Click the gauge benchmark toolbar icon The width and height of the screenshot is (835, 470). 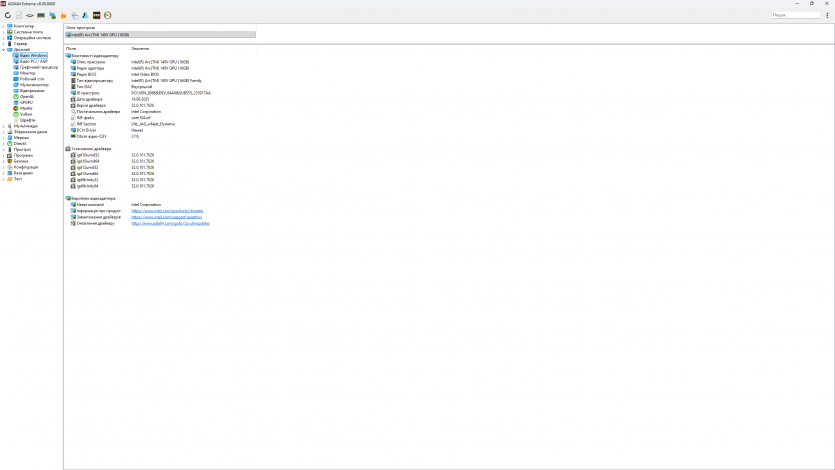pyautogui.click(x=107, y=15)
